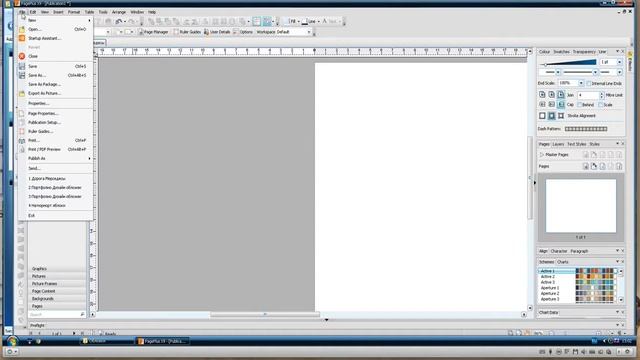Expand the Master Pages section
Screen dimensions: 640x360
click(x=542, y=155)
